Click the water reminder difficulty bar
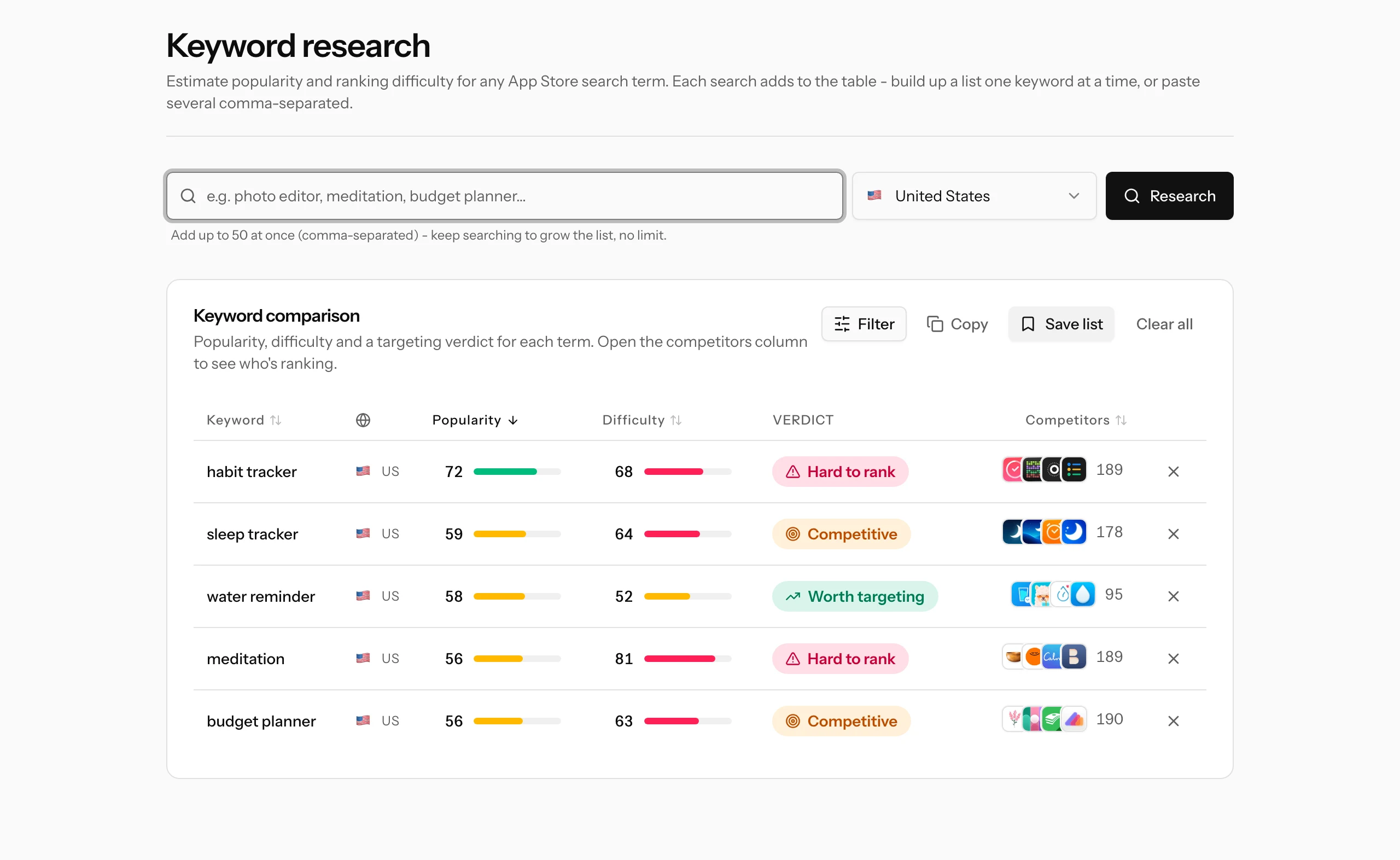Screen dimensions: 1400x860 pos(687,596)
